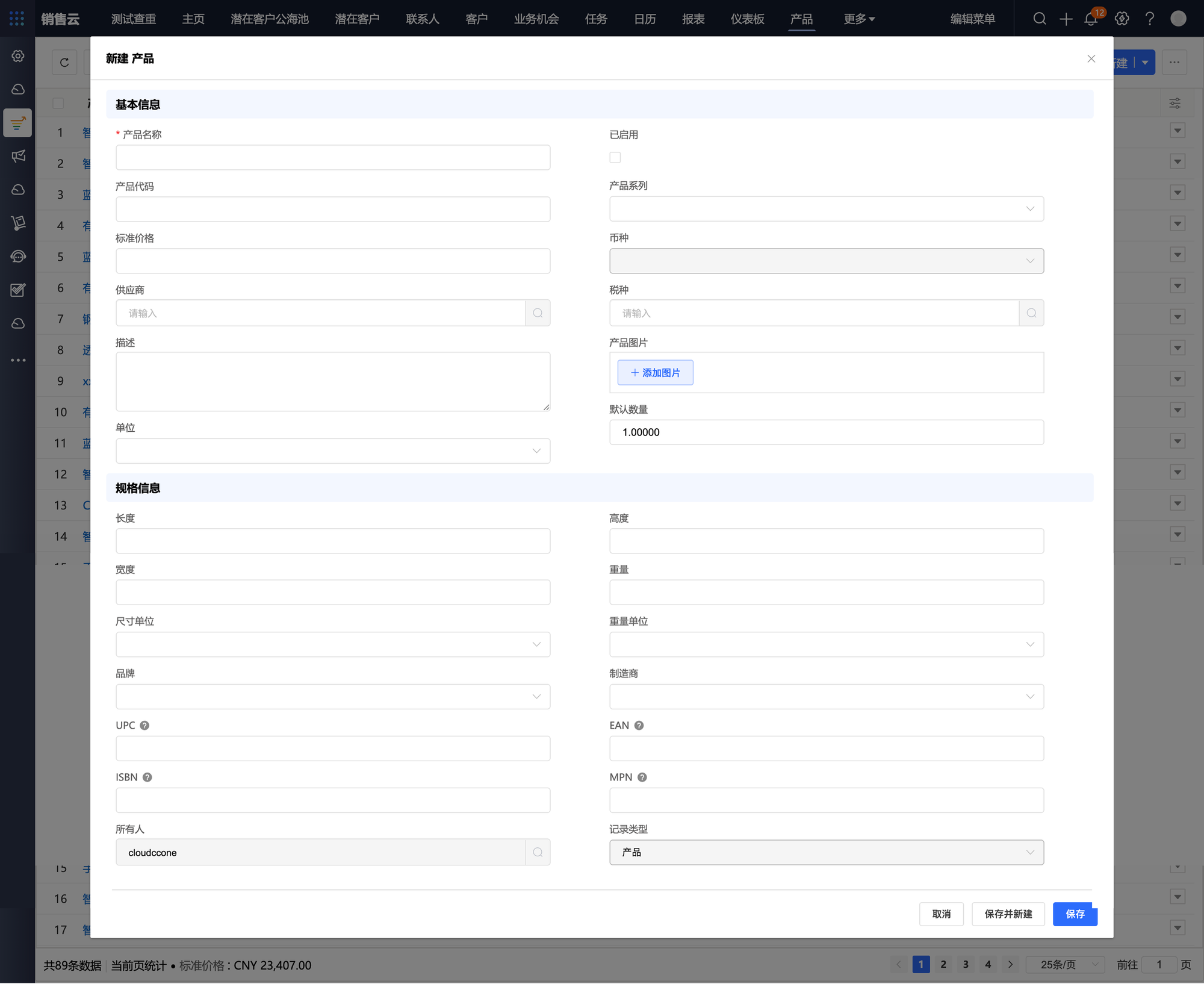
Task: Open the app launcher grid icon
Action: click(x=17, y=19)
